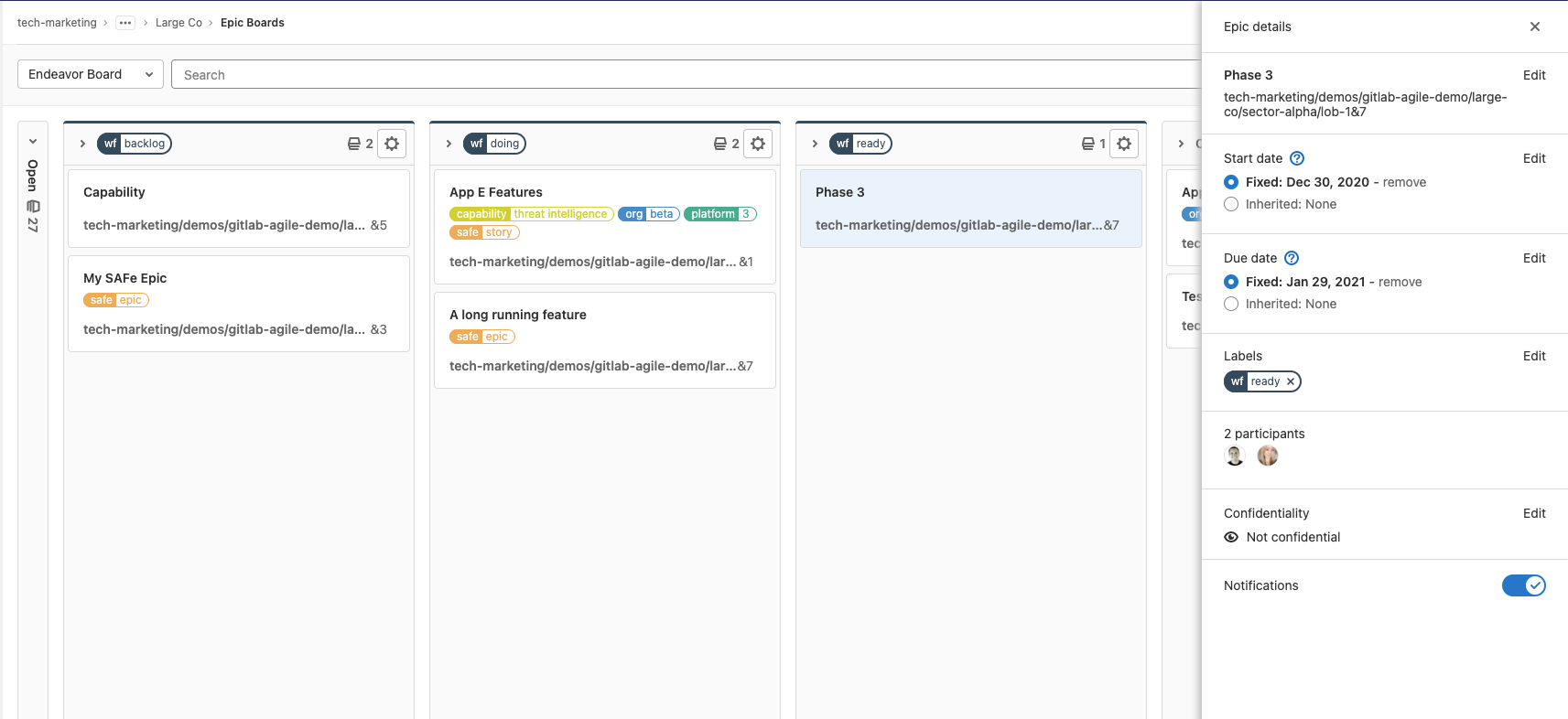The width and height of the screenshot is (1568, 719).
Task: Remove the wf ready label
Action: click(1291, 381)
